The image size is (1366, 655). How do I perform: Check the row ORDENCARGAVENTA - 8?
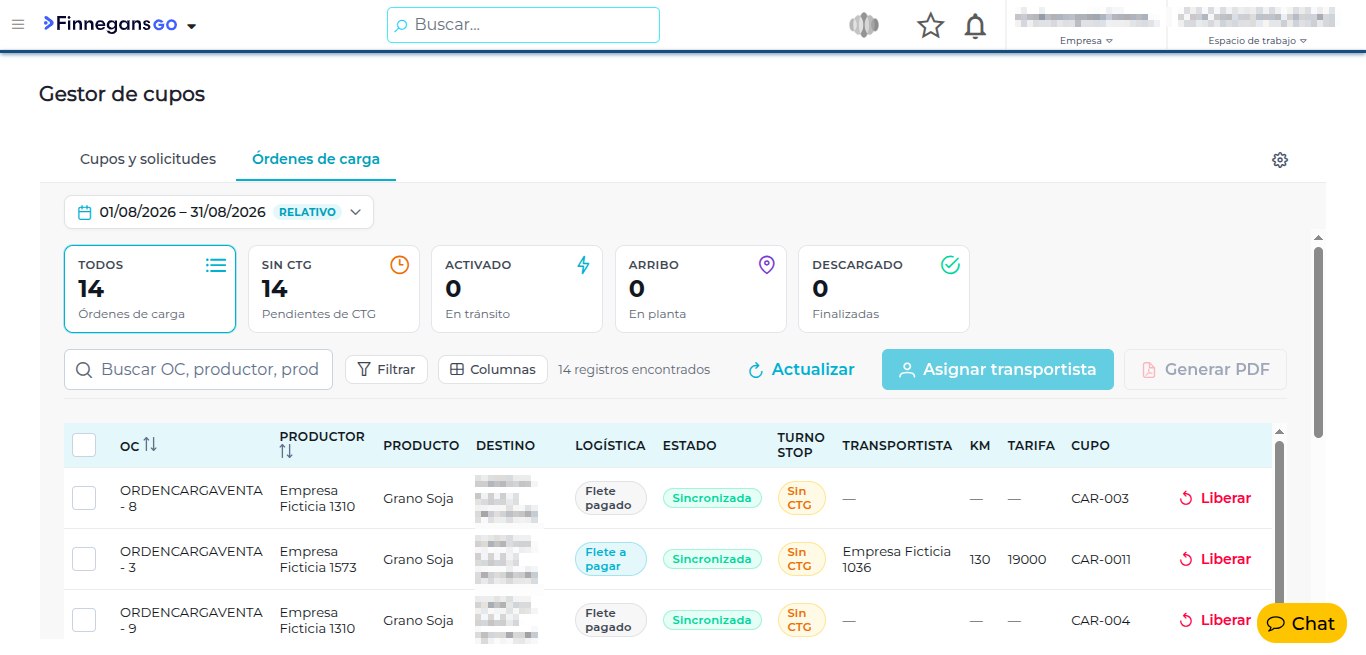tap(84, 498)
